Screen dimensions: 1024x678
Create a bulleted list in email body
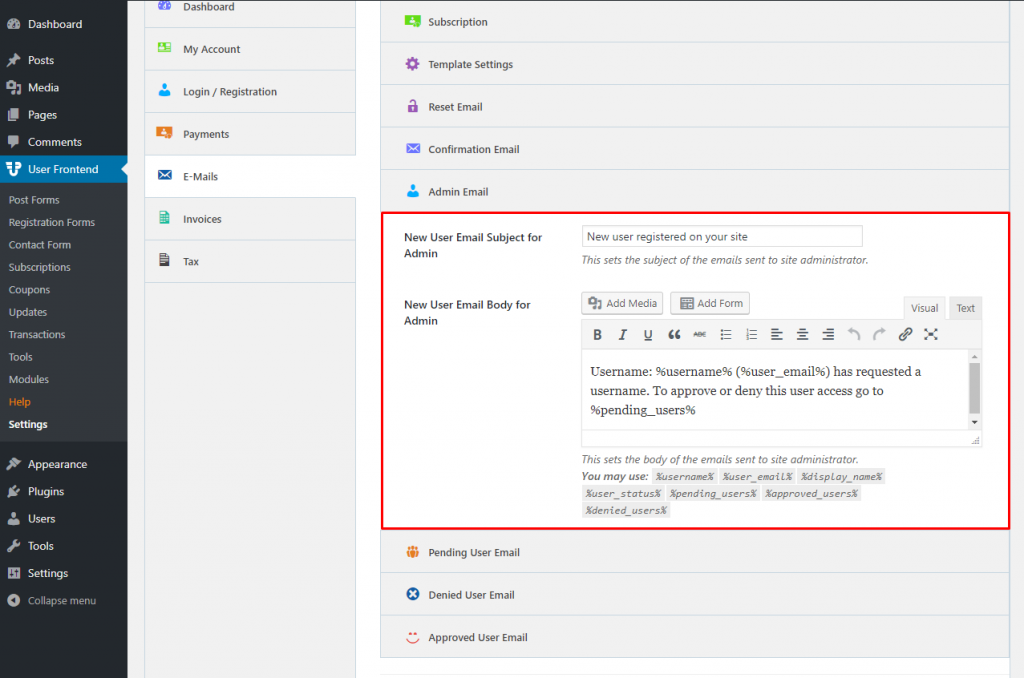coord(726,334)
